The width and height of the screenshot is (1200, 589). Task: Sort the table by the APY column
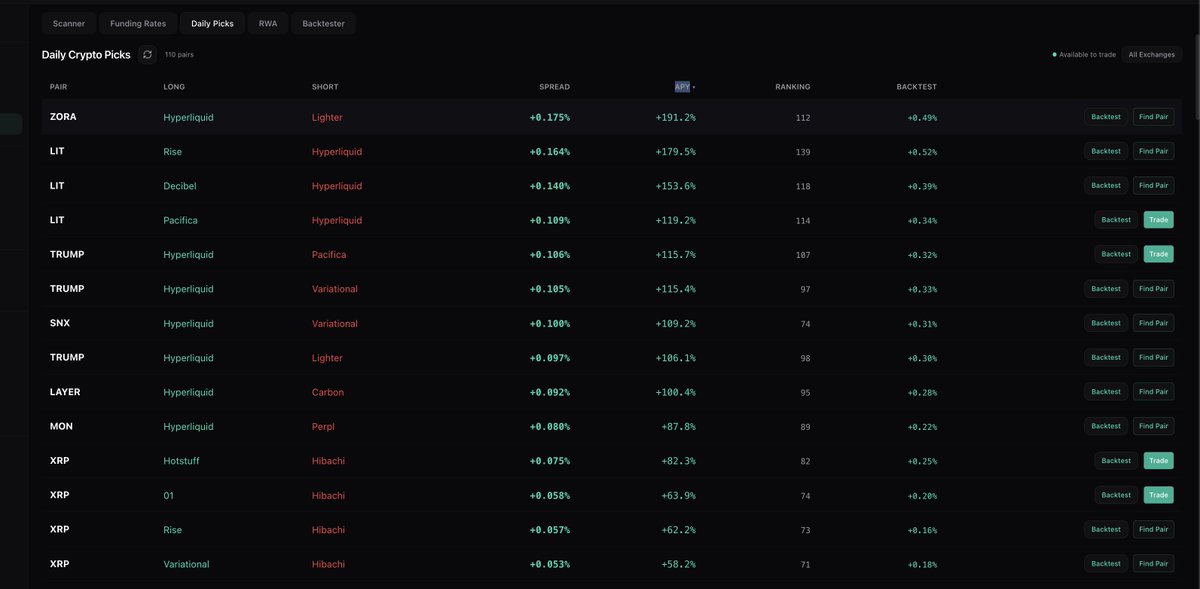684,87
